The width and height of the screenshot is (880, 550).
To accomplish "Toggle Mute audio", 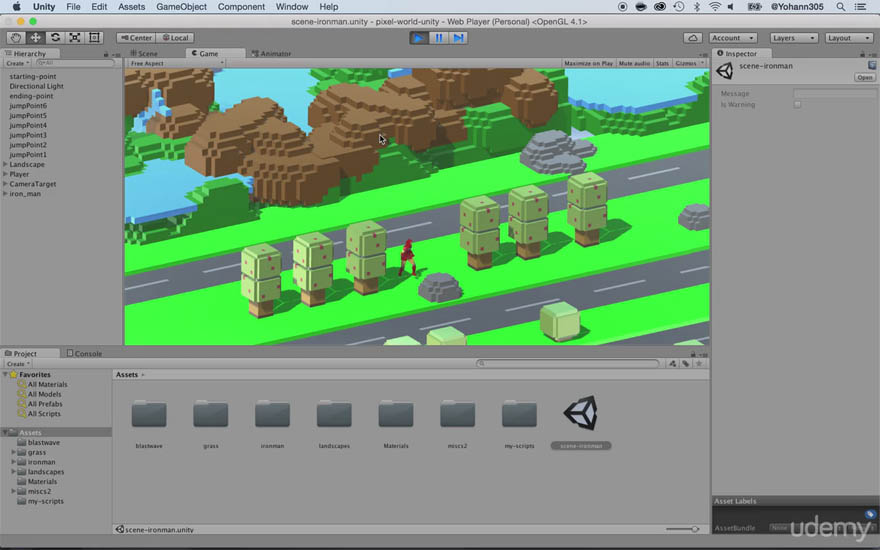I will (634, 63).
